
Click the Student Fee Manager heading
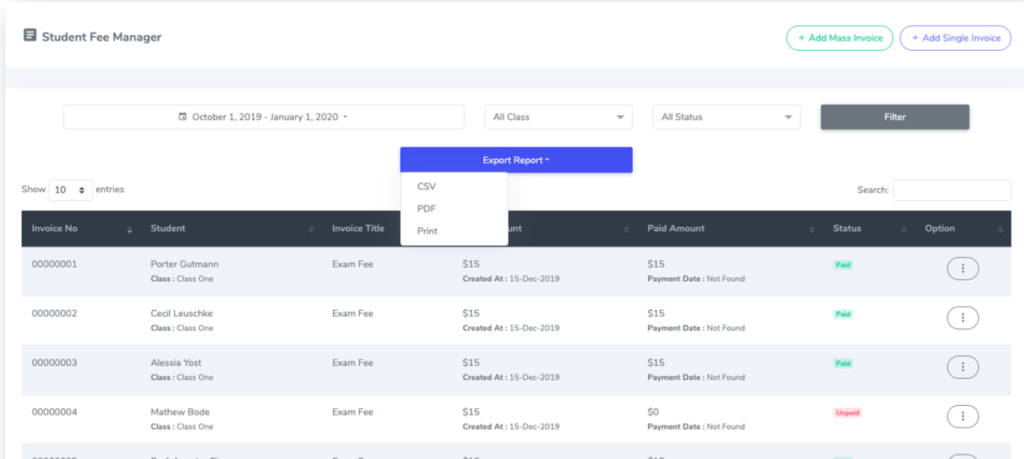point(101,37)
